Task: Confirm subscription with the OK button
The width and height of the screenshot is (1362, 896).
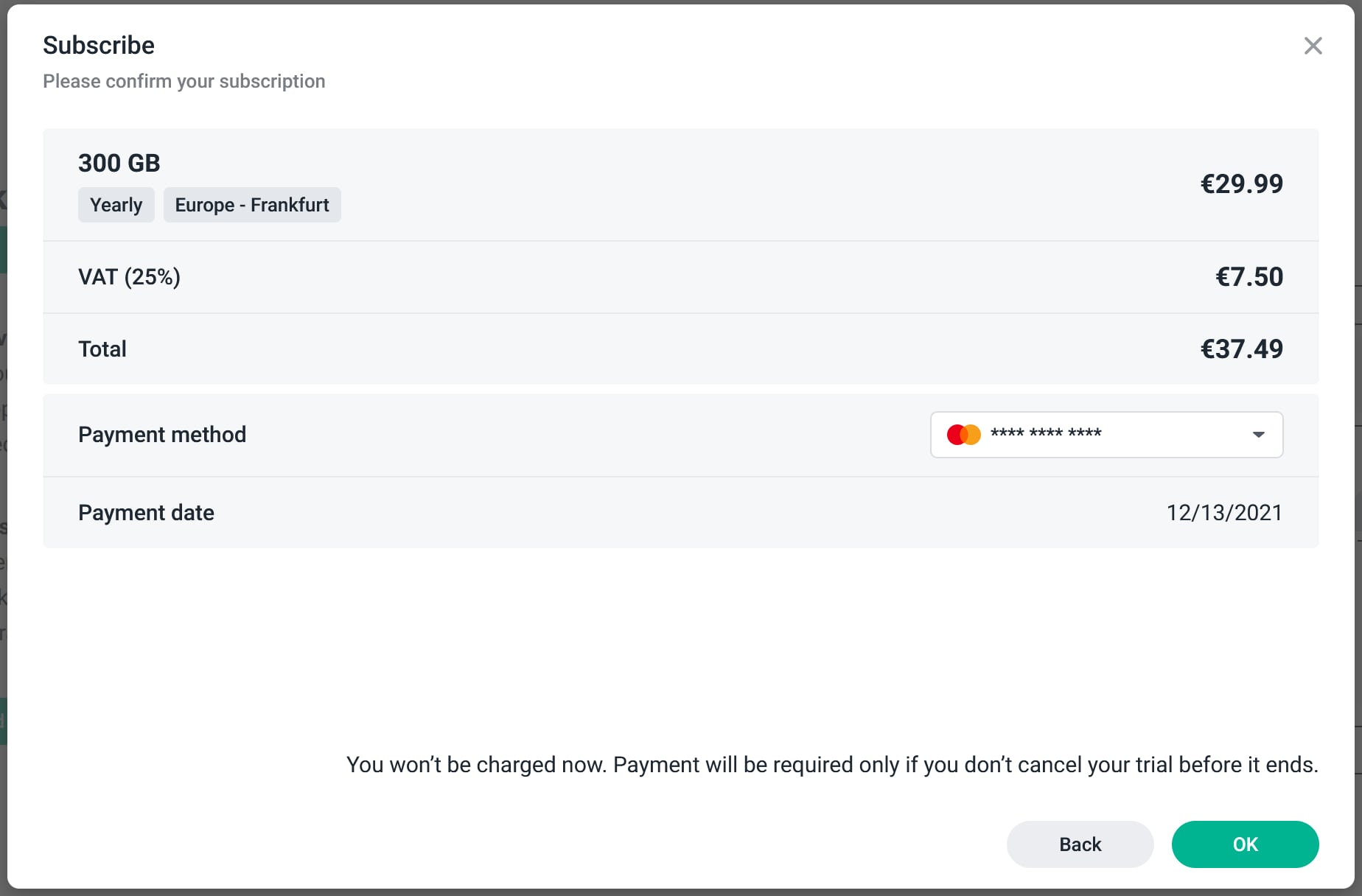Action: (1245, 844)
